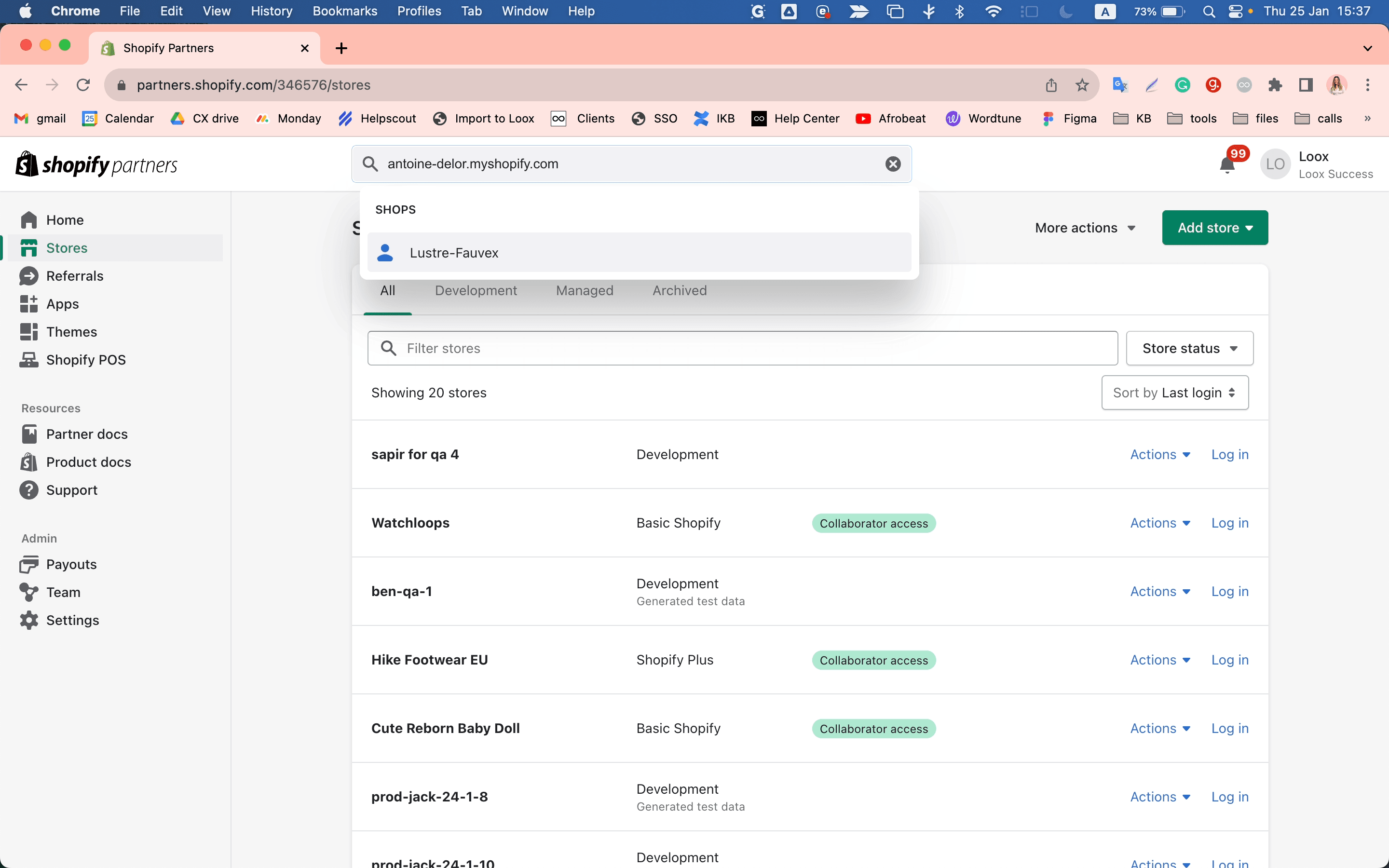Open the Monday bookmark
Screen dimensions: 1389x868
click(289, 118)
